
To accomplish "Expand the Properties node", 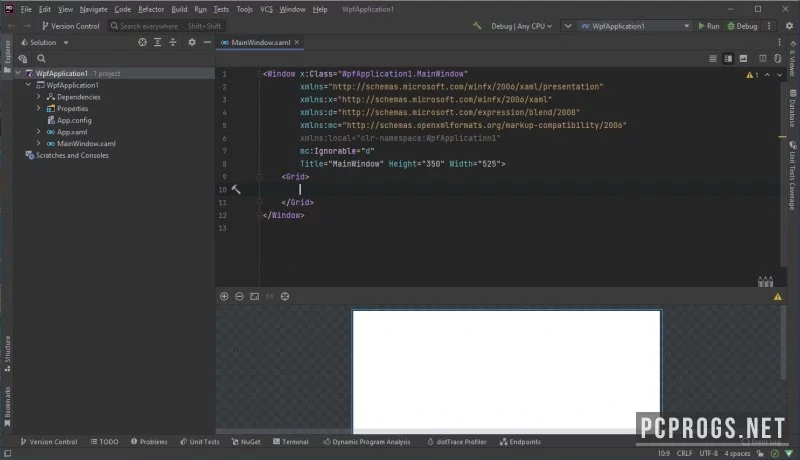I will [x=39, y=108].
